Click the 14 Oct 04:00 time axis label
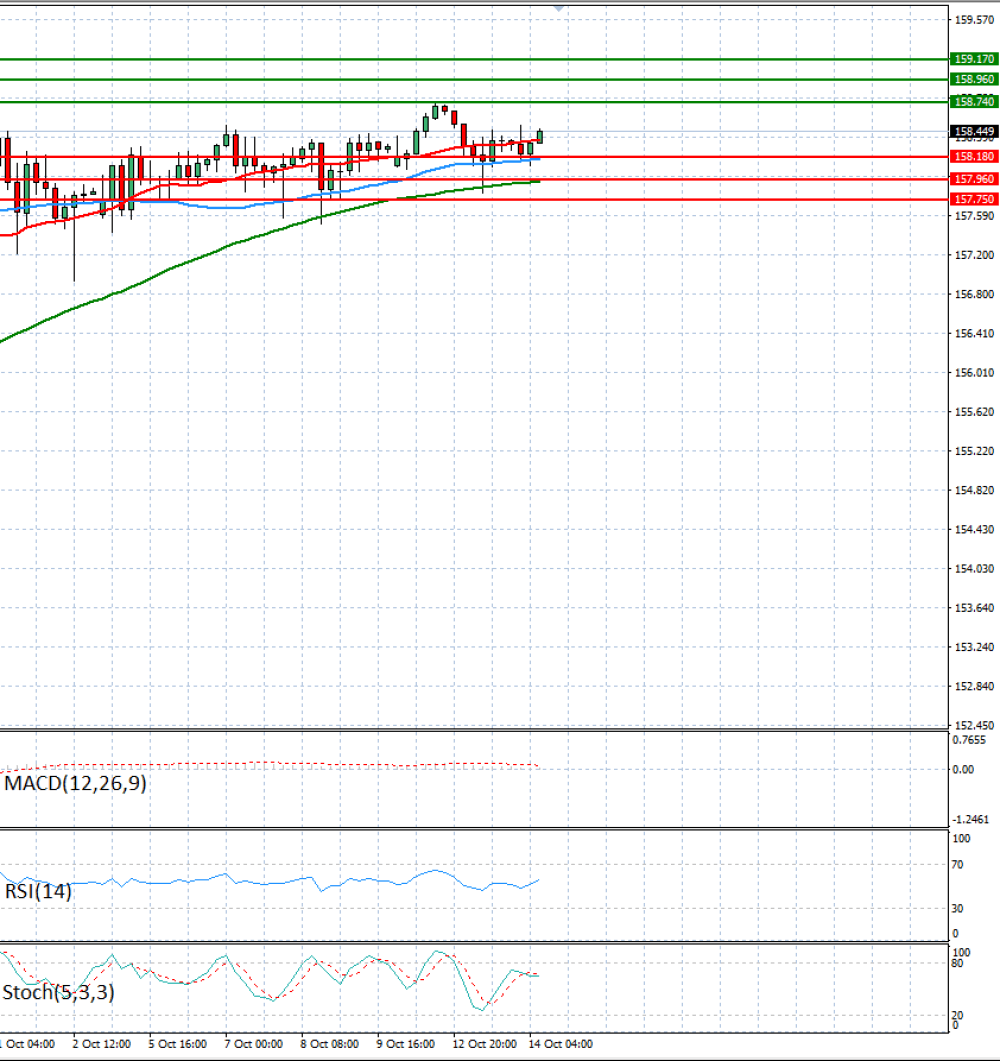 (560, 1044)
